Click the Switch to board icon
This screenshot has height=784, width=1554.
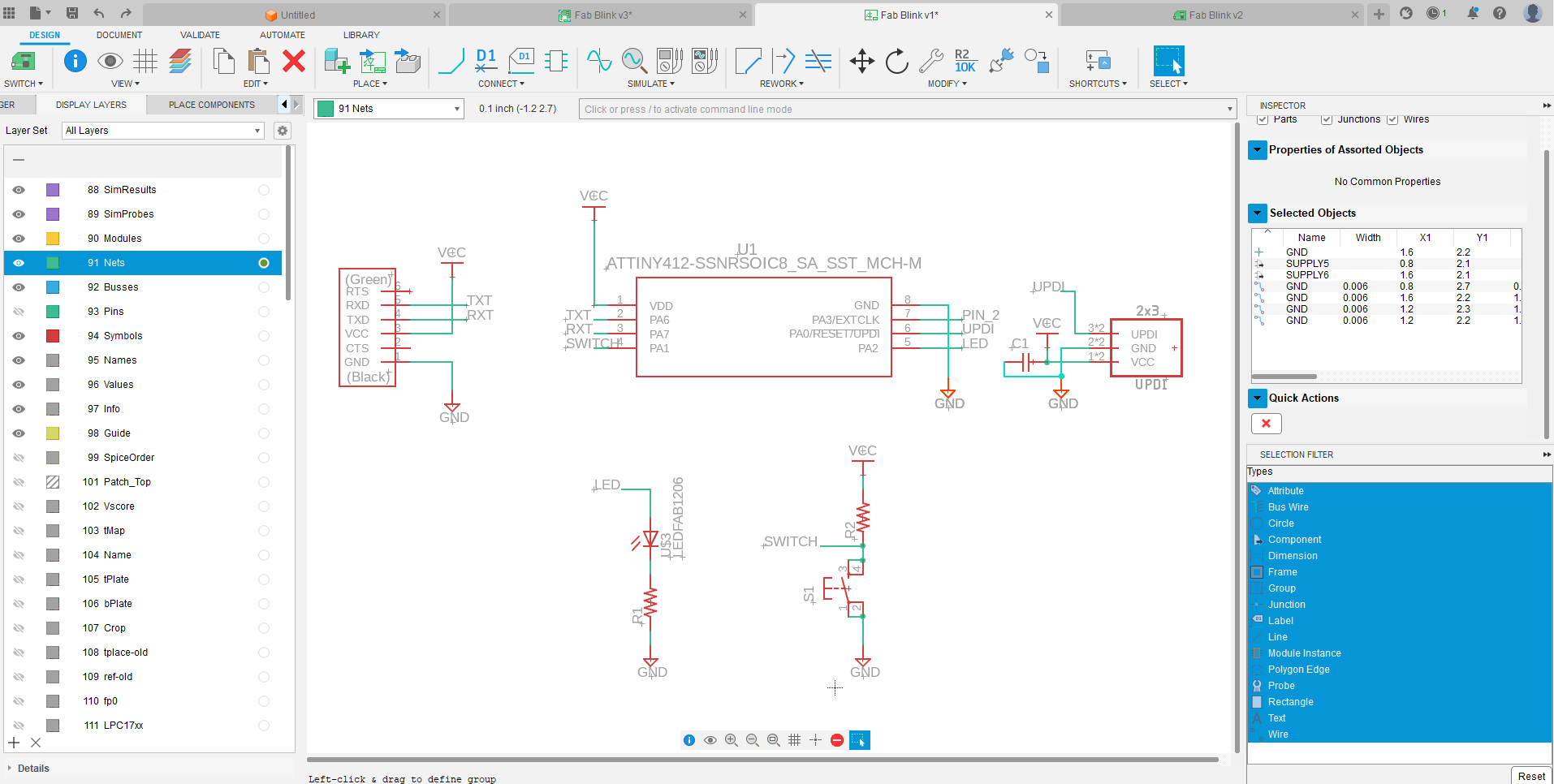[x=23, y=61]
